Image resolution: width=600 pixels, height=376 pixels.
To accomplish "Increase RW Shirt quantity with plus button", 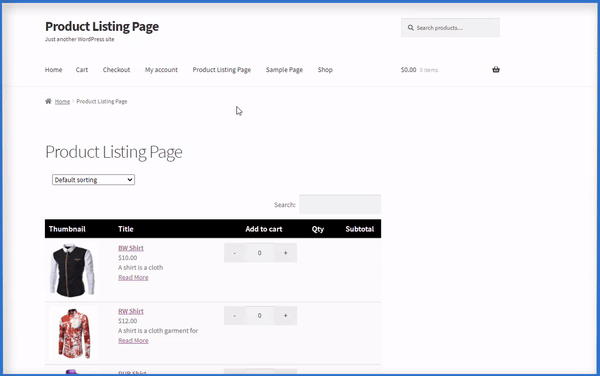I will 285,316.
